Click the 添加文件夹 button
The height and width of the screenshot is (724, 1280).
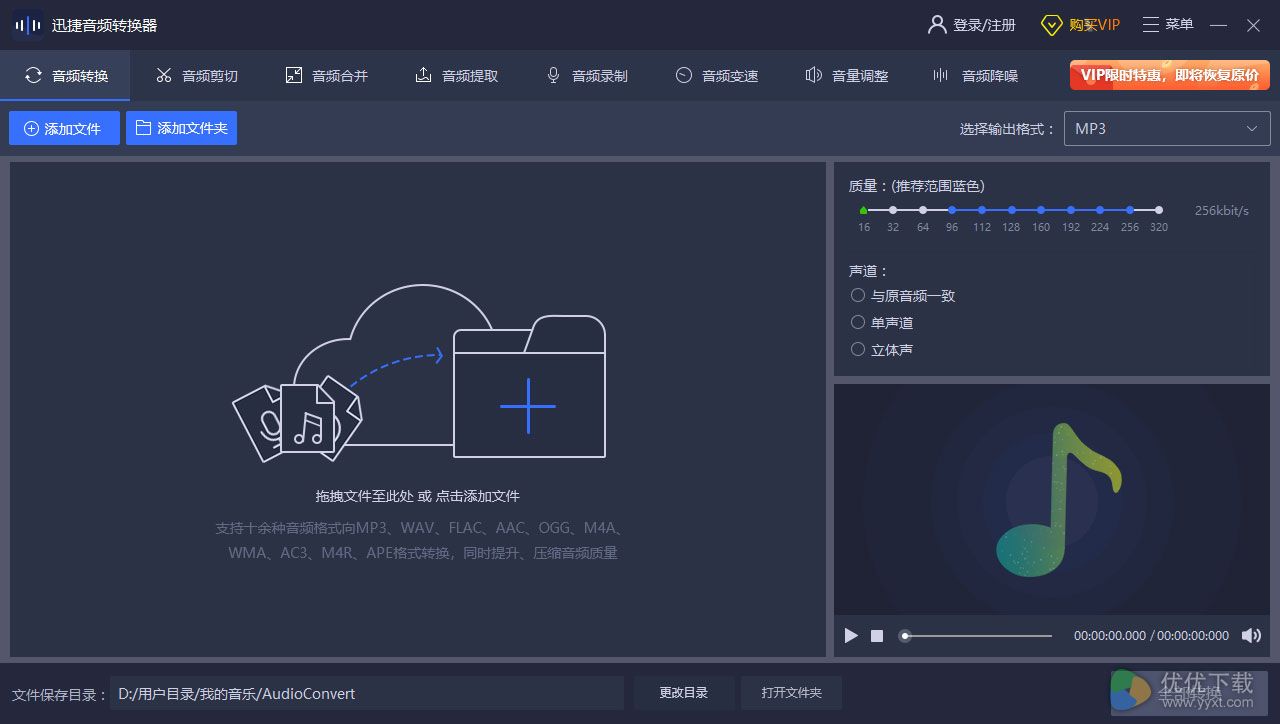[181, 128]
